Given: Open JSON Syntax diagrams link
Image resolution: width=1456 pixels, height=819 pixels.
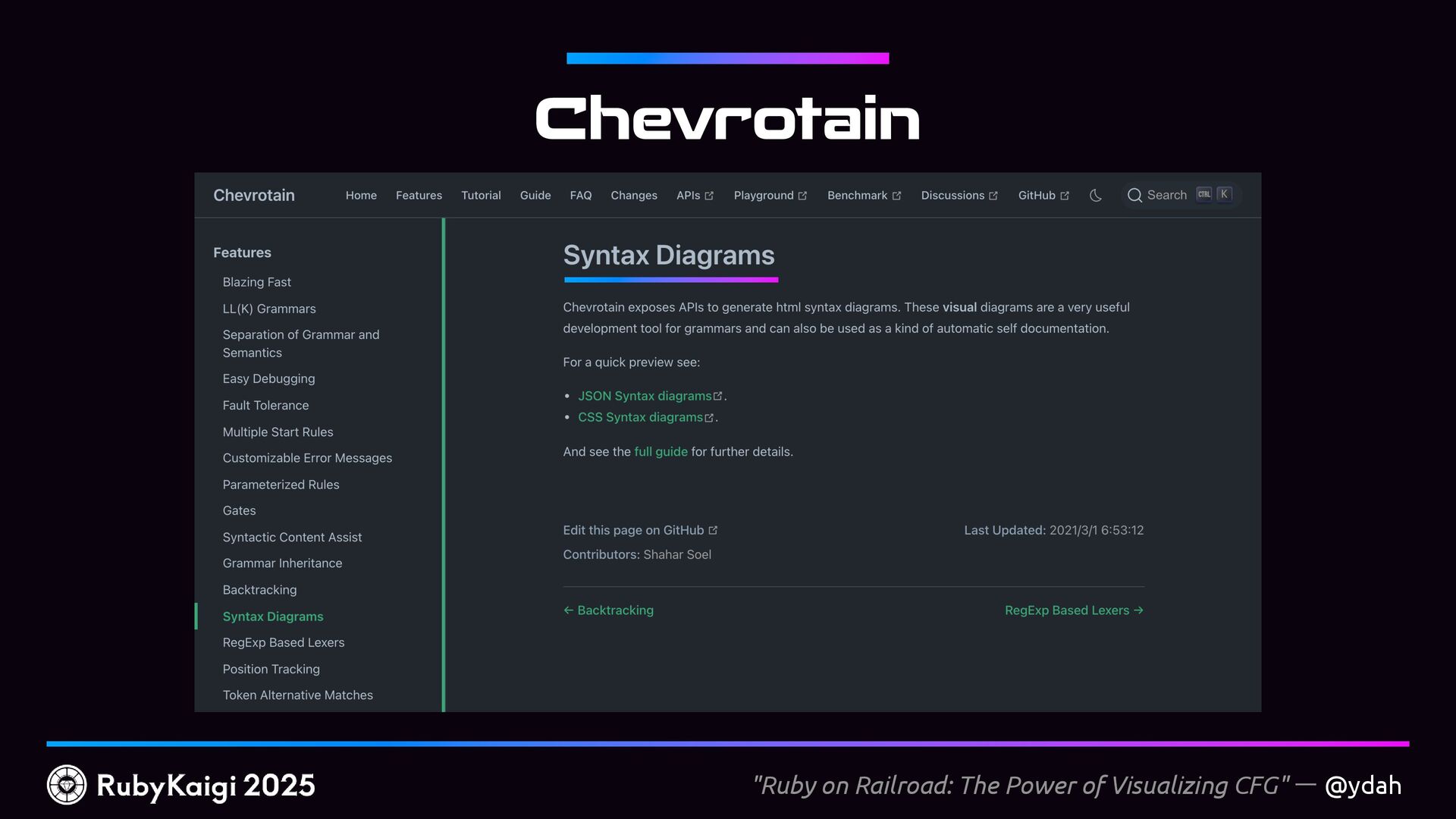Looking at the screenshot, I should coord(645,396).
